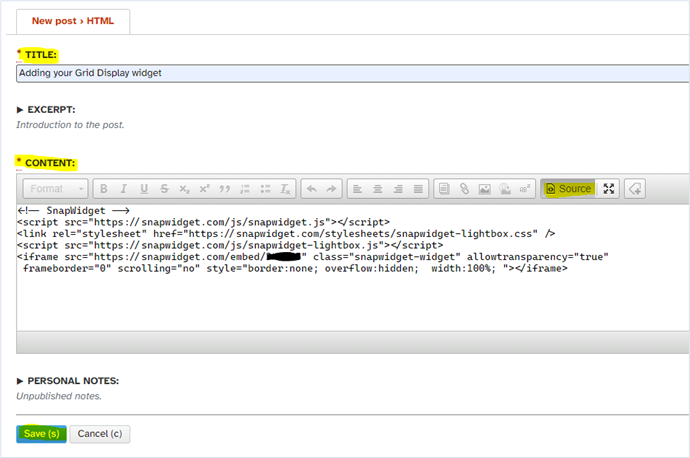Viewport: 690px width, 458px height.
Task: Cancel the post with Cancel (c)
Action: pos(100,434)
